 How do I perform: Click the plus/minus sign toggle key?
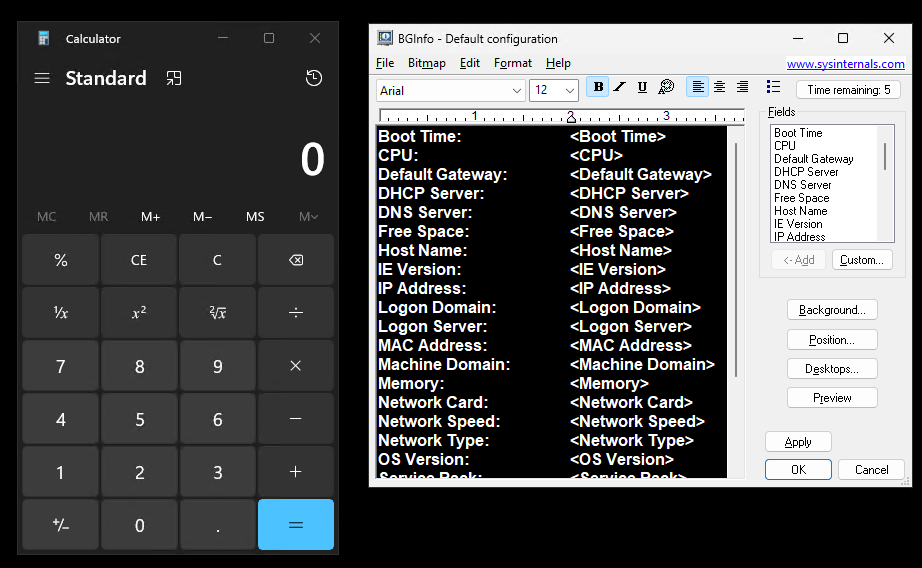click(x=61, y=525)
